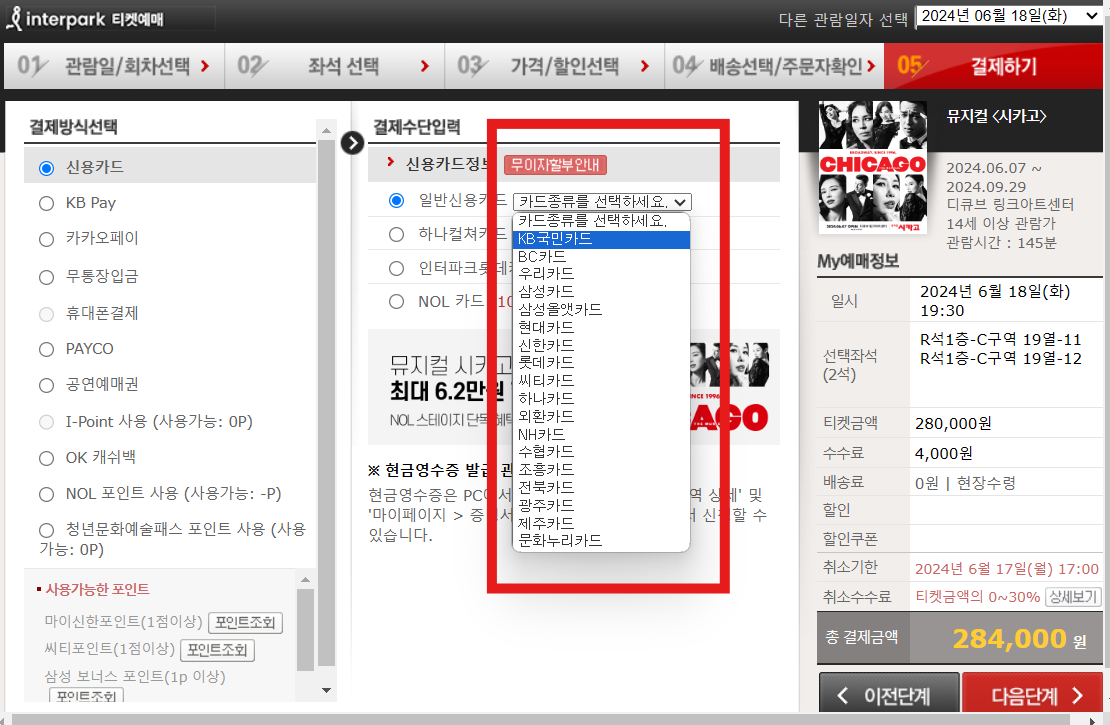
Task: Go to step 01 관람일/회차선택
Action: 114,66
